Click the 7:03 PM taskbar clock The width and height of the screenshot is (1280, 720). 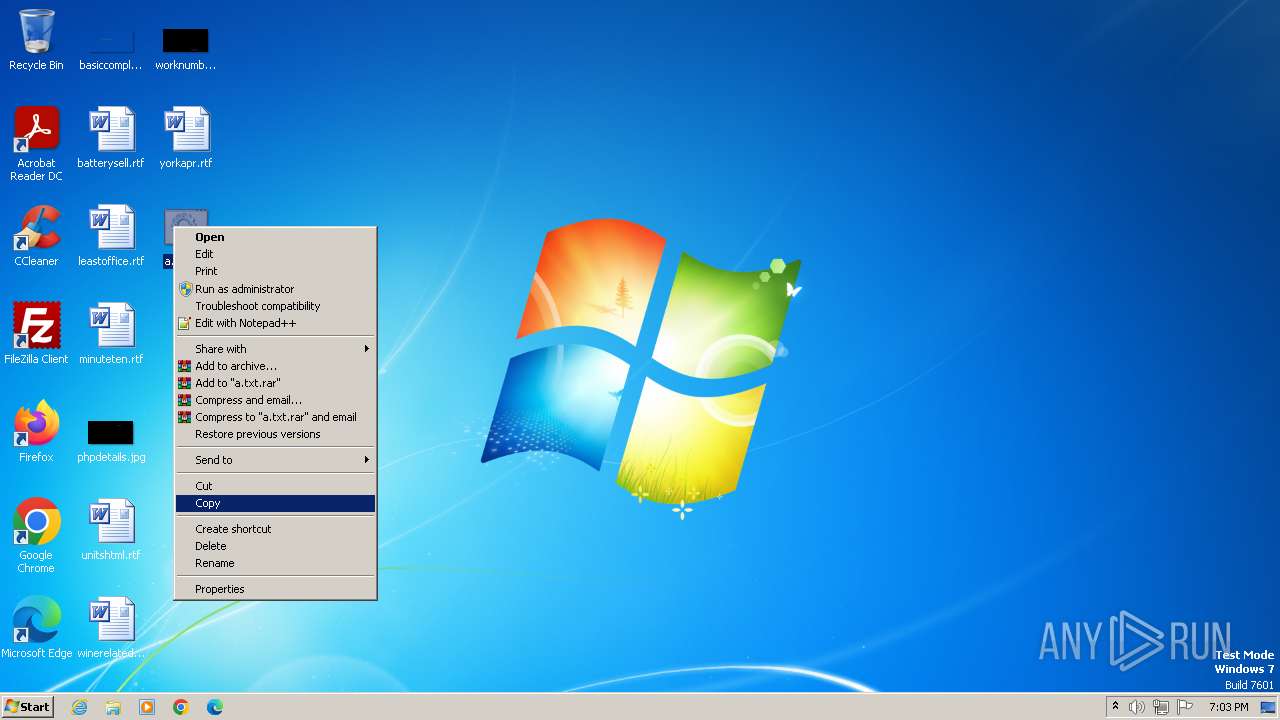(x=1228, y=707)
